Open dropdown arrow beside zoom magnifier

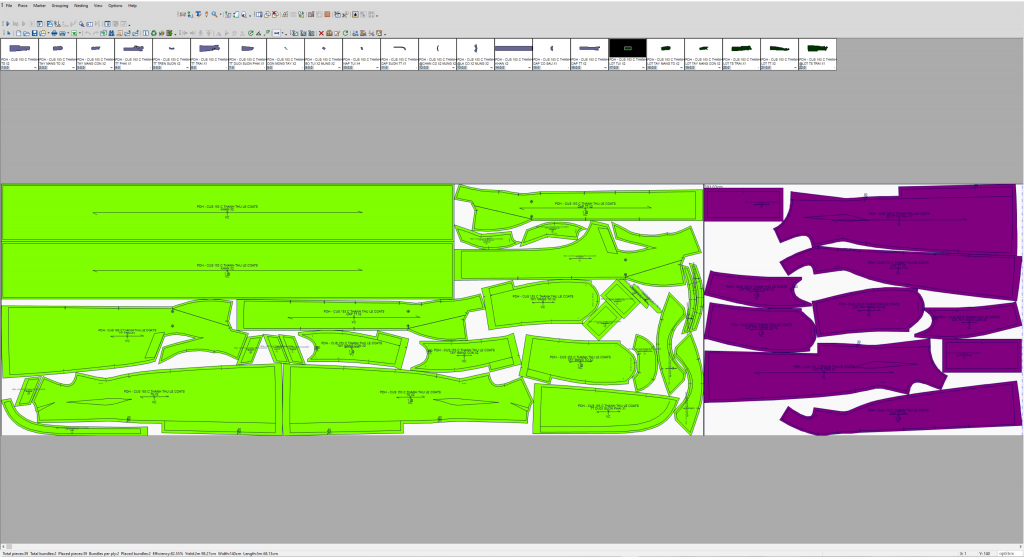(221, 14)
